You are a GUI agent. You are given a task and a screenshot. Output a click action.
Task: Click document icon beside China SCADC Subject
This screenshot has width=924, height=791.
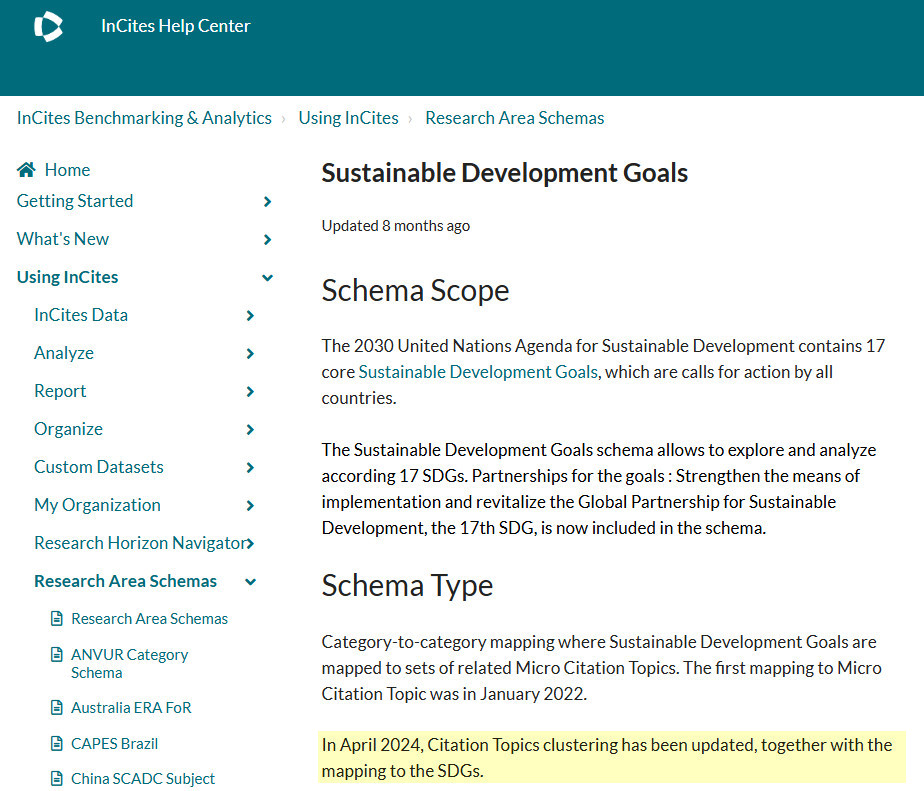(57, 779)
